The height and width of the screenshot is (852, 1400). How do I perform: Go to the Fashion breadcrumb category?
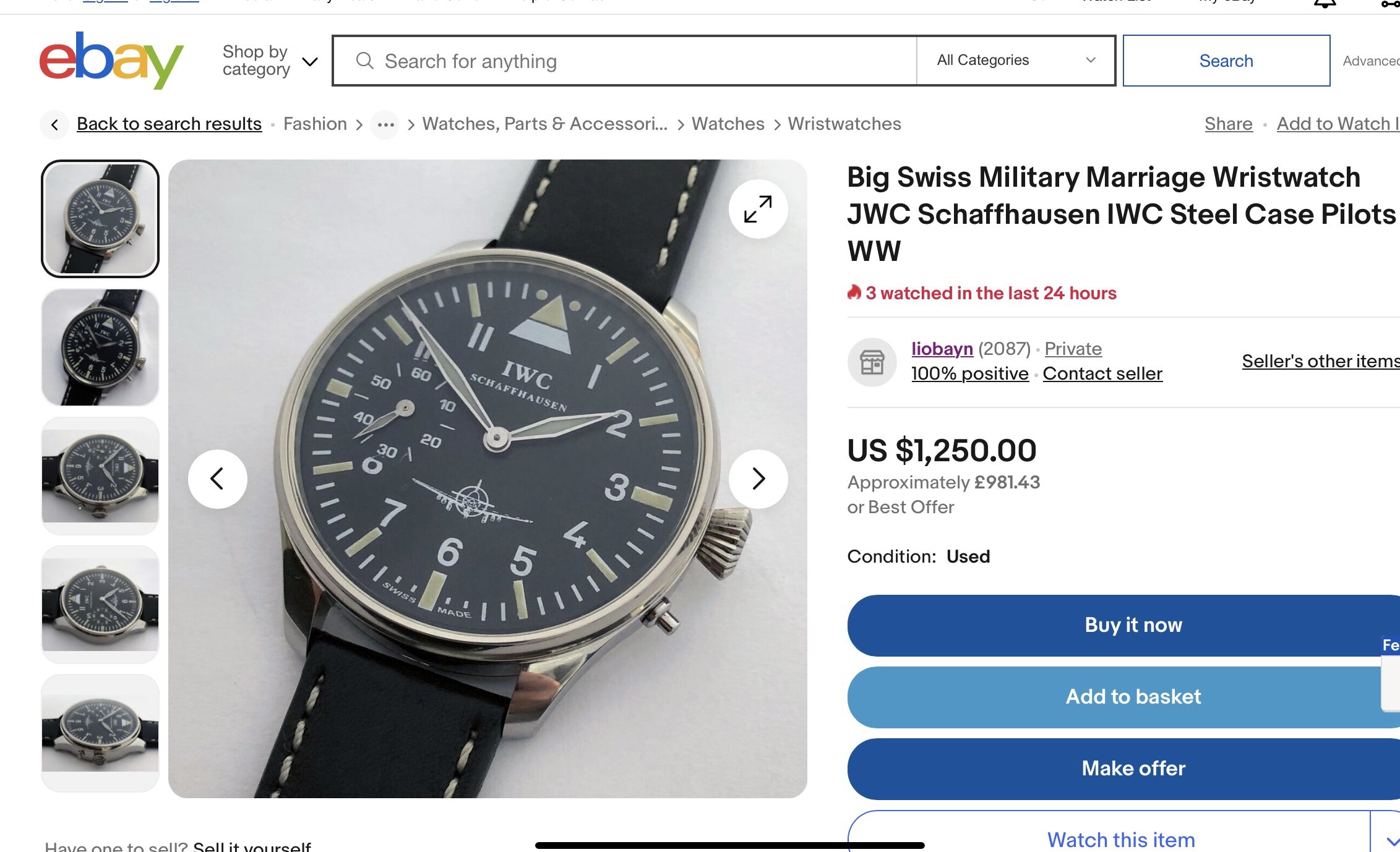coord(315,124)
